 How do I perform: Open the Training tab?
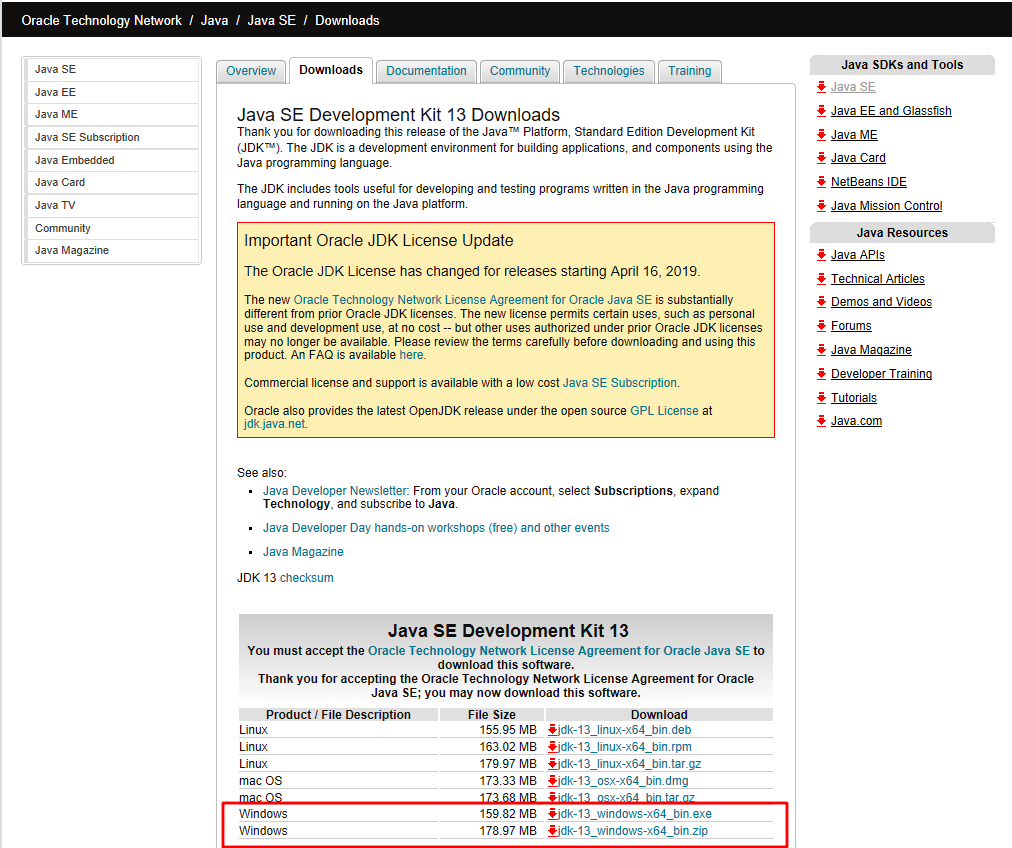690,71
